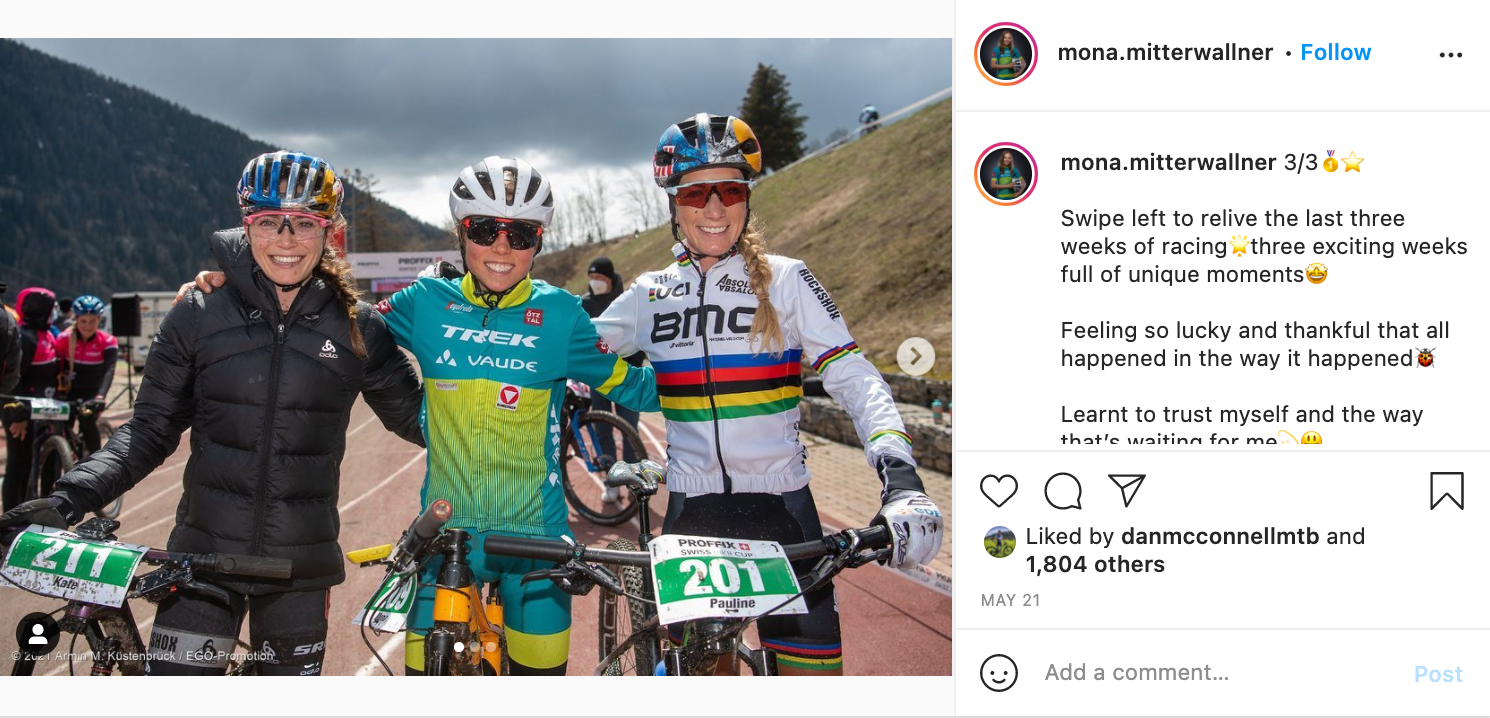The height and width of the screenshot is (718, 1490).
Task: Show tagged people in the photo
Action: 38,634
